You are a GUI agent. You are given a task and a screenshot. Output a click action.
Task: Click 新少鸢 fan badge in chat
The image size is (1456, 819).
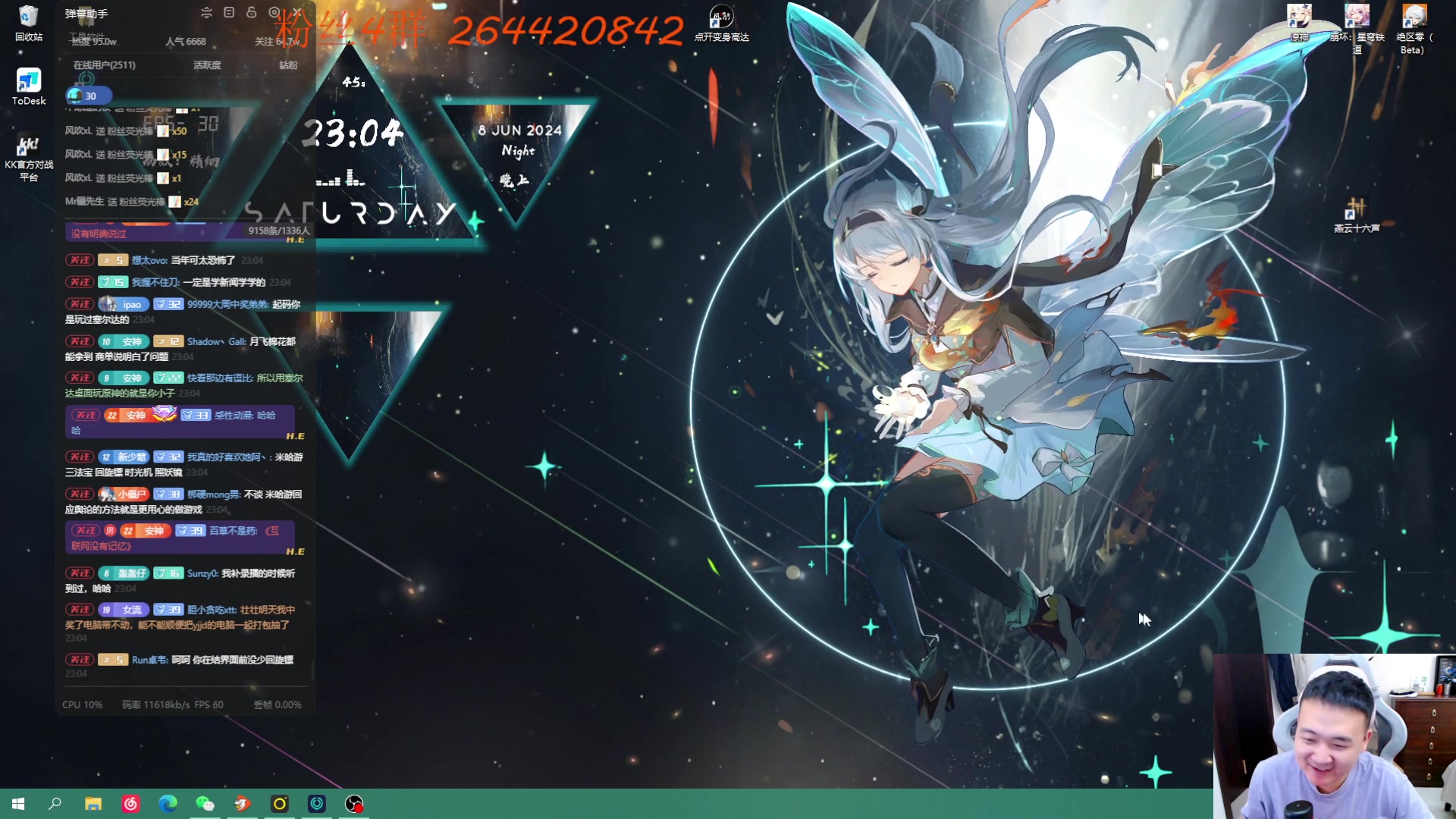(124, 457)
